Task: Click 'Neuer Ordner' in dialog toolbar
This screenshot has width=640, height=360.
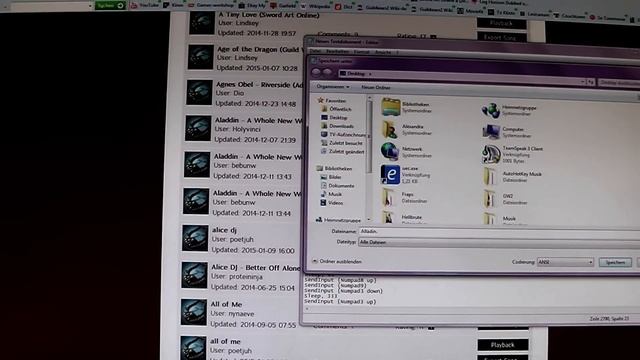Action: (x=376, y=87)
